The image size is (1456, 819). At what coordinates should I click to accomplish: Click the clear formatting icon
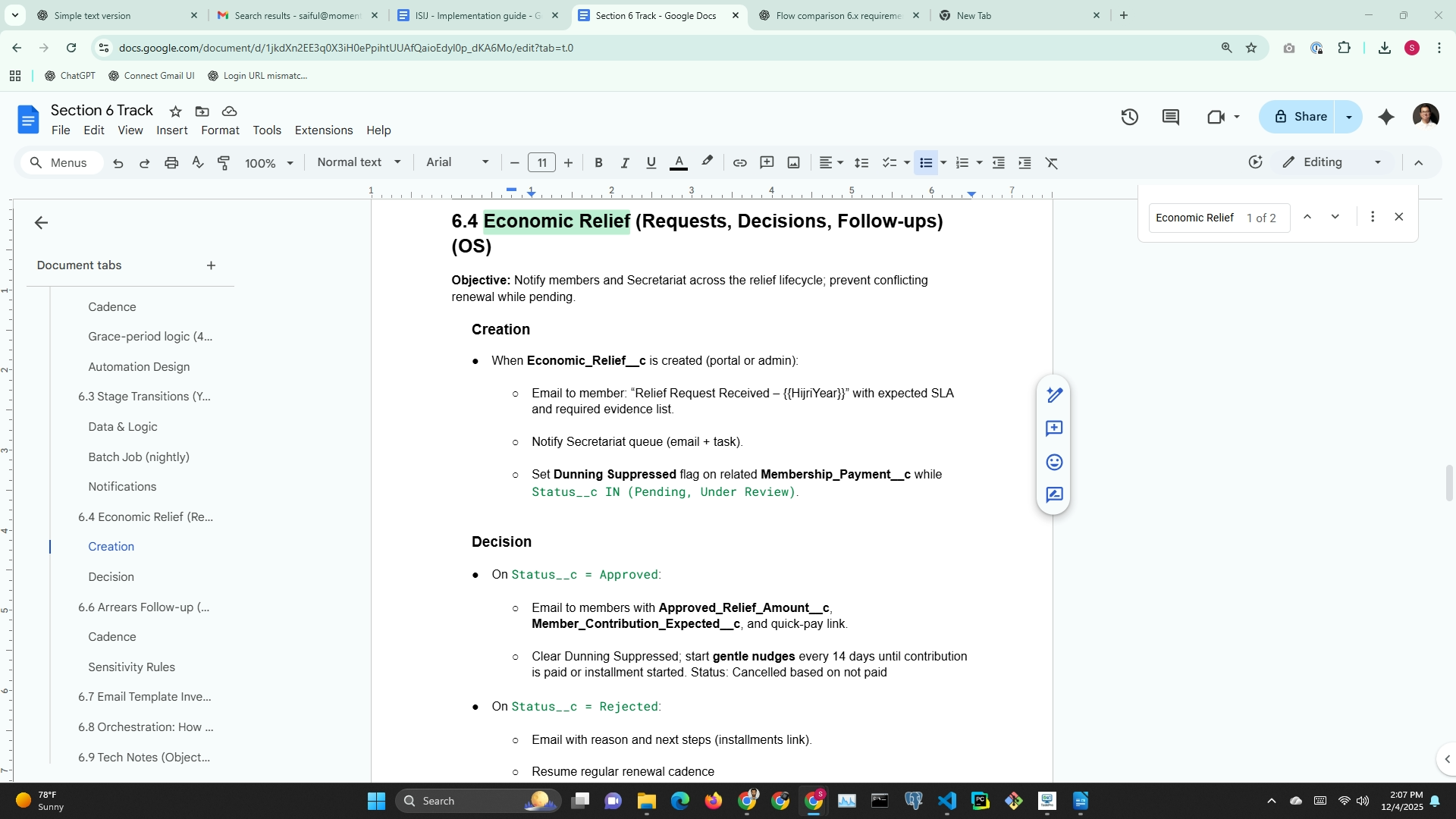(x=1051, y=163)
